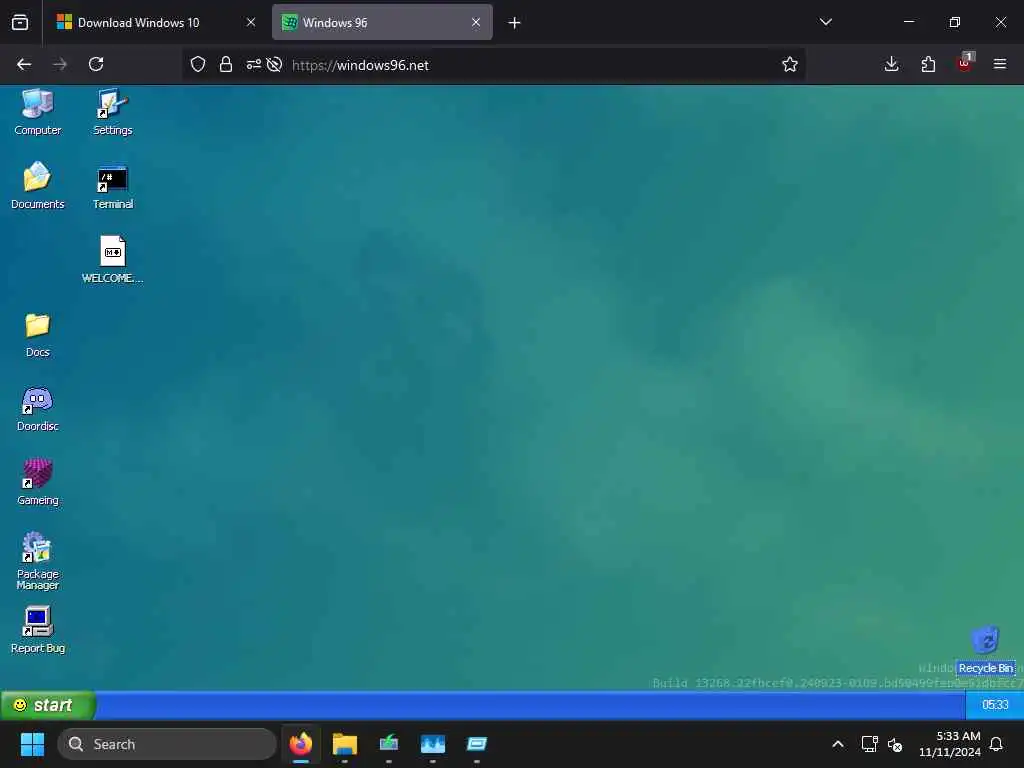Screen dimensions: 1024x768
Task: Open the Report Bug shortcut
Action: click(37, 630)
